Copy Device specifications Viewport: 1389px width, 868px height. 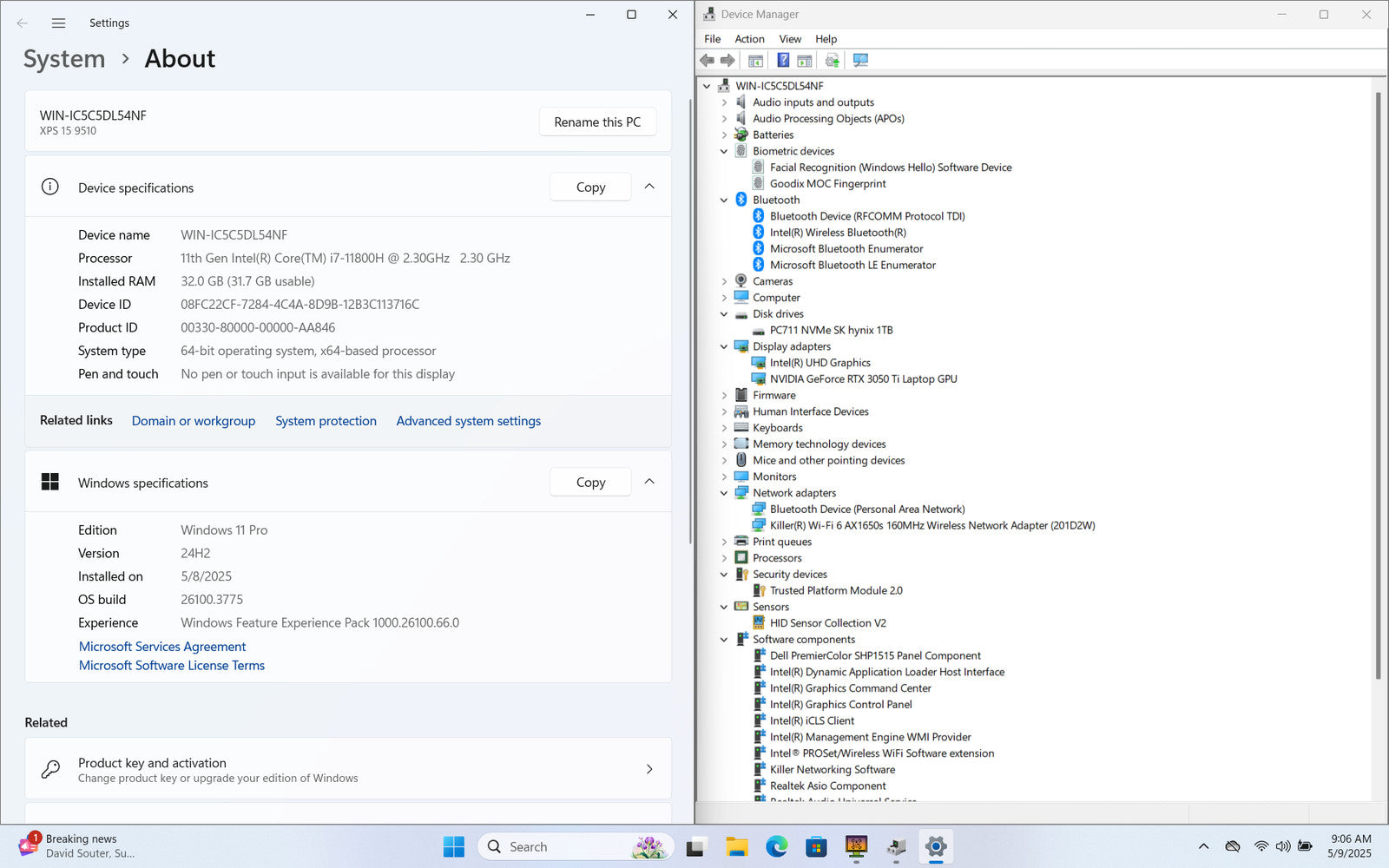(x=590, y=187)
